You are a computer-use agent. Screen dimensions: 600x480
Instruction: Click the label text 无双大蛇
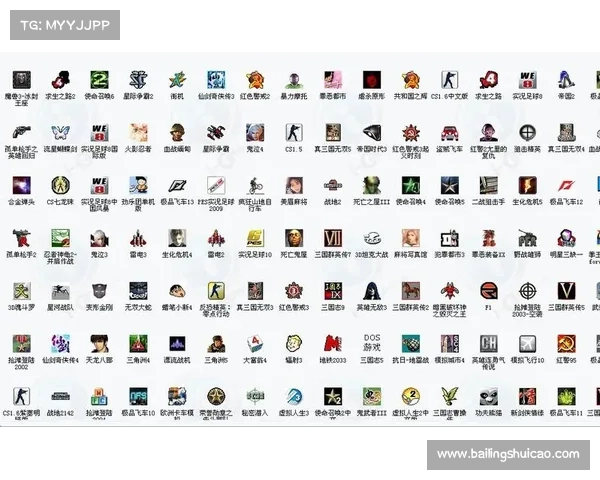[138, 307]
